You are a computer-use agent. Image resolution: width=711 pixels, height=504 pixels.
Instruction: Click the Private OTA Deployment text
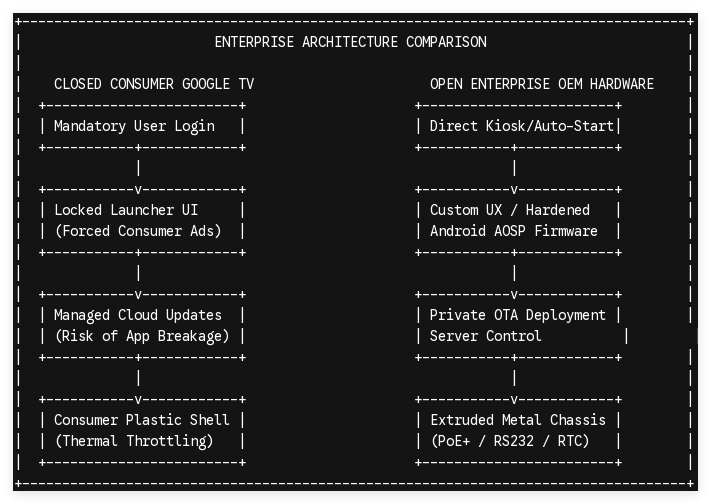coord(517,315)
